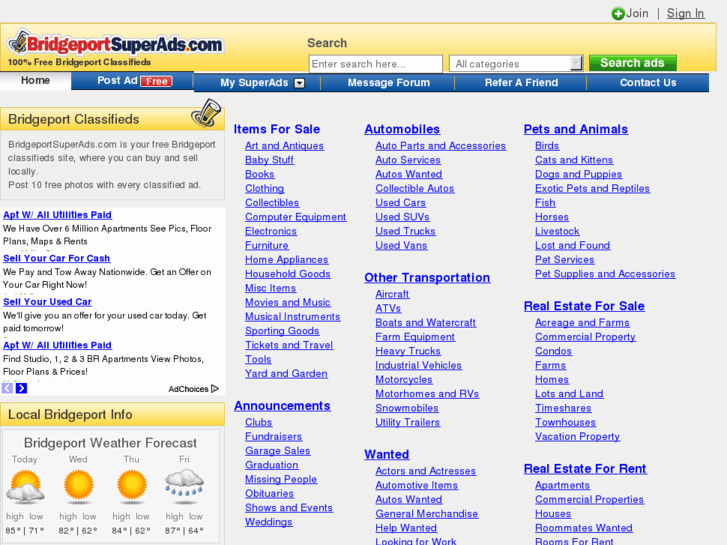
Task: Open Items For Sale heading
Action: [277, 129]
